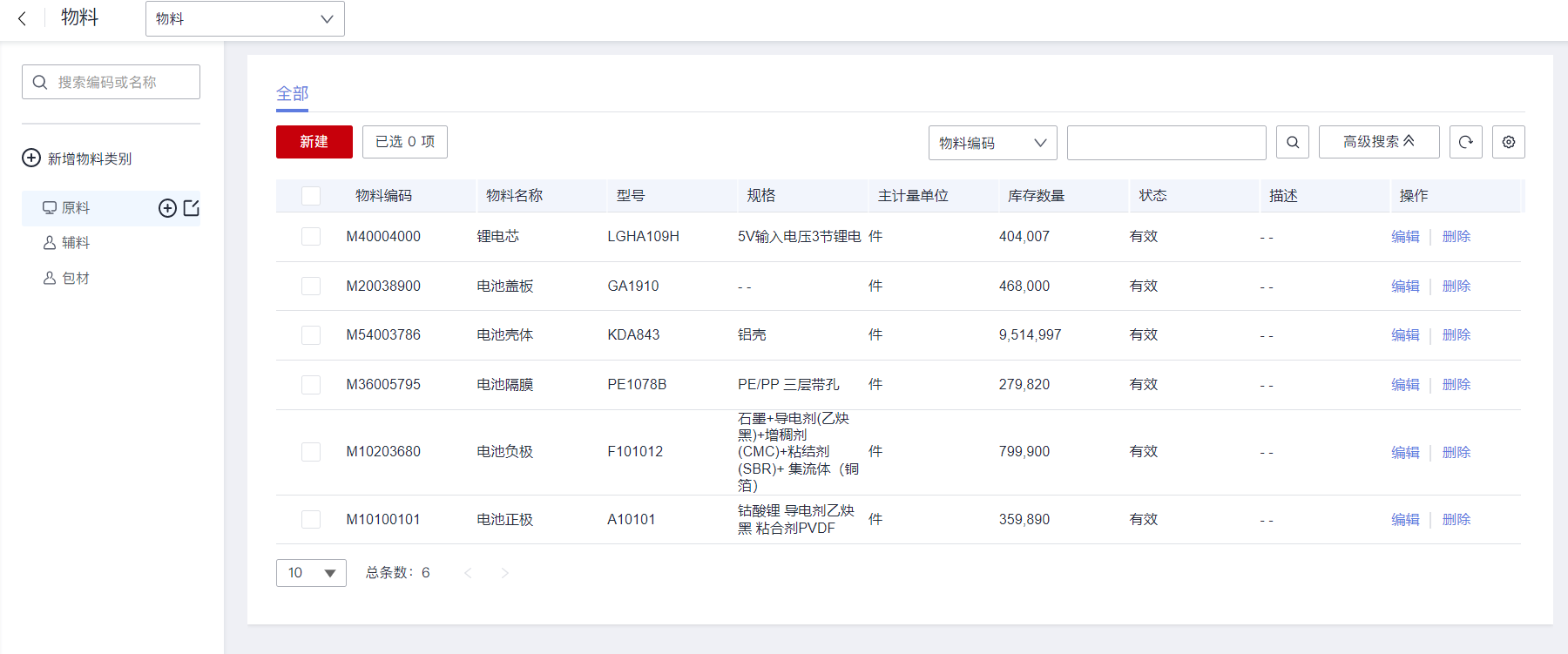This screenshot has width=1568, height=654.
Task: Select the 辅料 category item
Action: click(75, 243)
